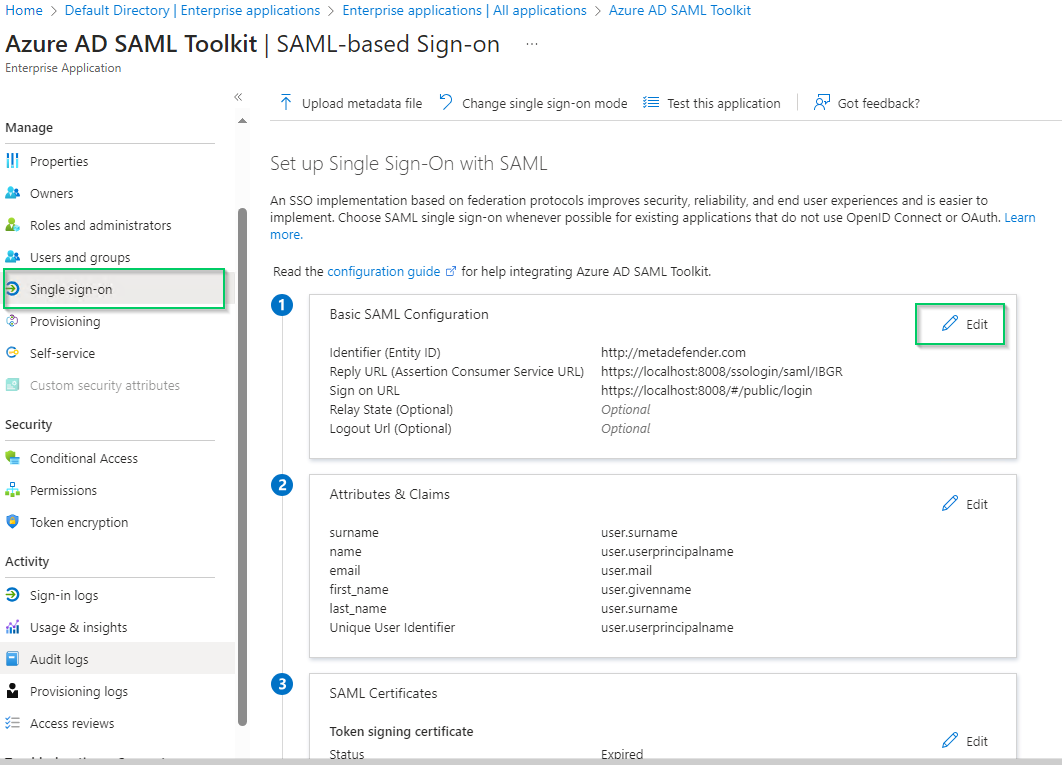Click the Audit logs icon
1062x765 pixels.
[x=12, y=659]
